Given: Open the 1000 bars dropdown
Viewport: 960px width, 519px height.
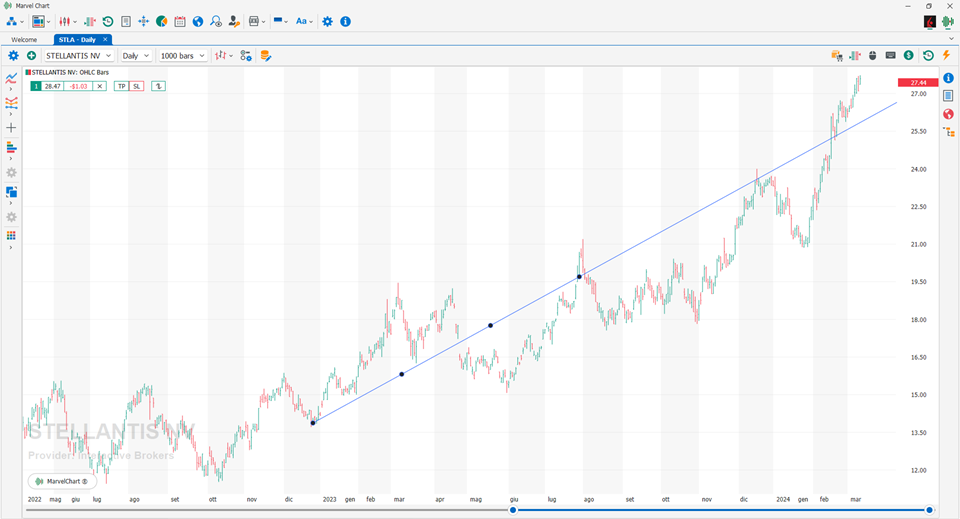Looking at the screenshot, I should coord(182,56).
